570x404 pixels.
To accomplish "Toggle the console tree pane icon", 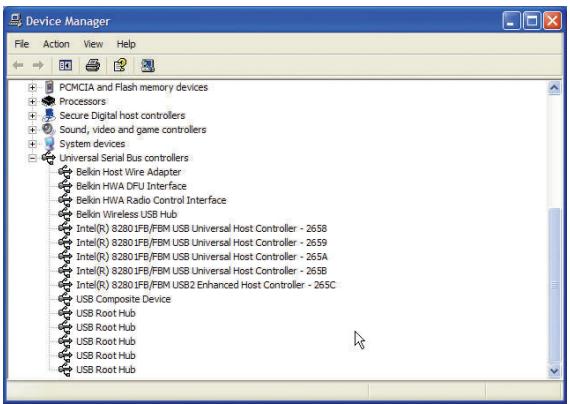I will 65,65.
